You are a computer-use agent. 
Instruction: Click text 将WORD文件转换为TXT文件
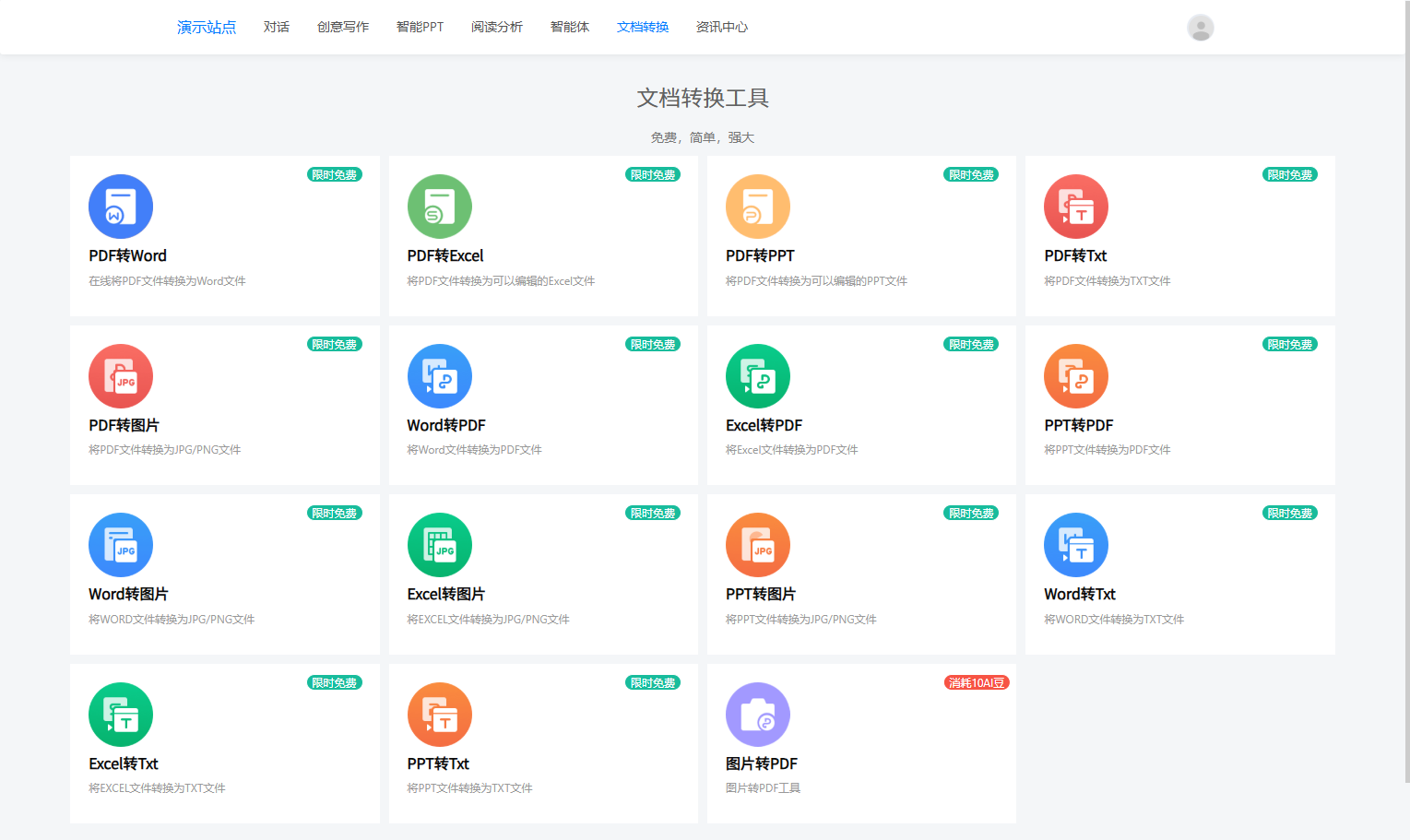click(x=1114, y=620)
